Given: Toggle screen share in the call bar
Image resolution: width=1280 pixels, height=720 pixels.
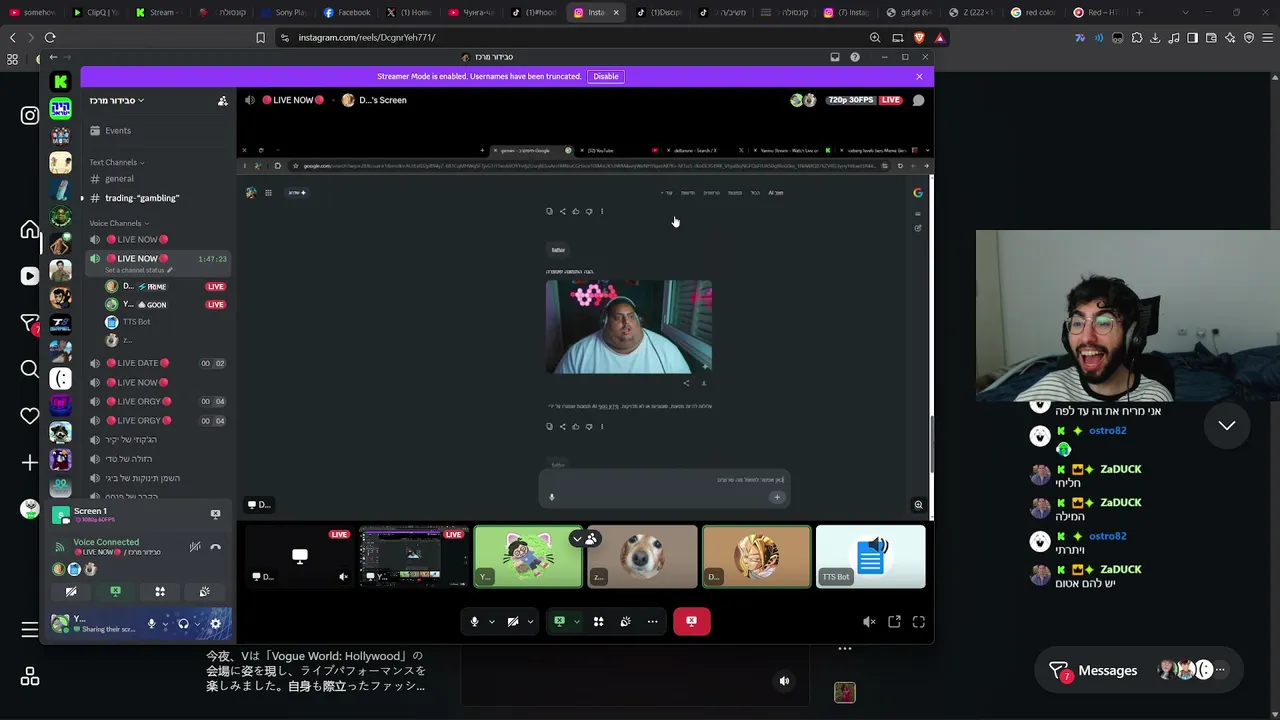Looking at the screenshot, I should (559, 622).
